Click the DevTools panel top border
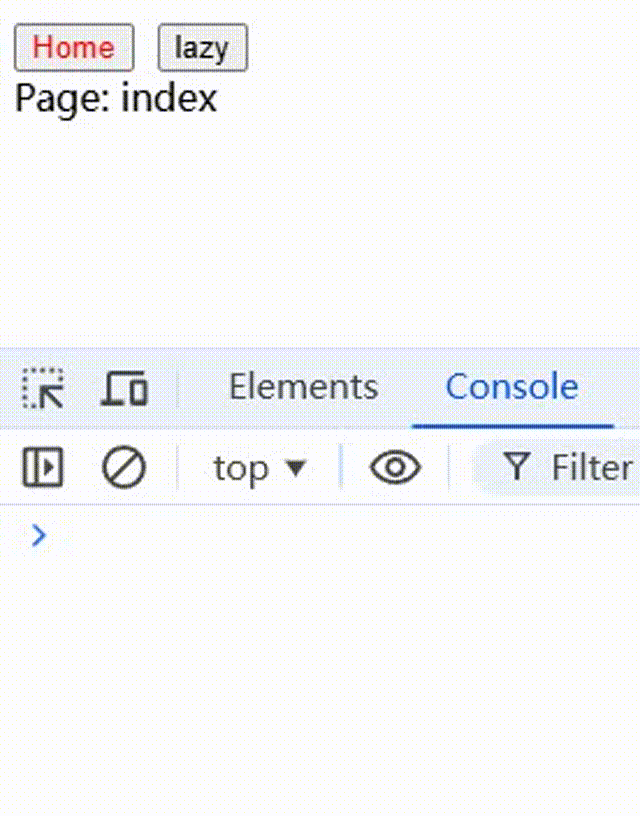 [320, 349]
